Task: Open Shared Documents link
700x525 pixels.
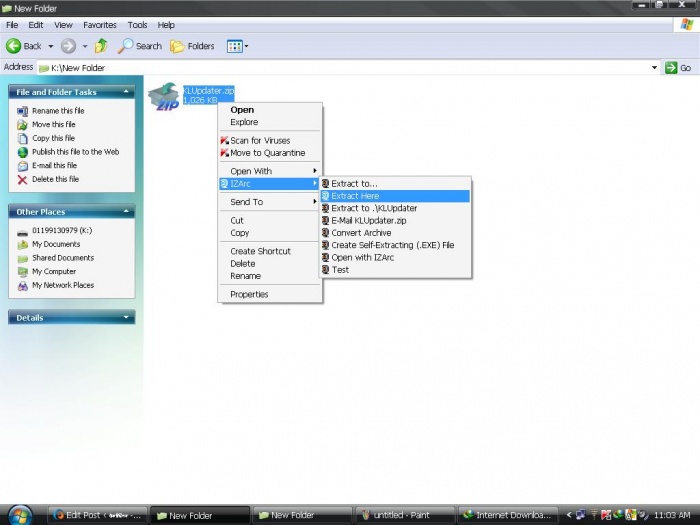Action: tap(63, 258)
